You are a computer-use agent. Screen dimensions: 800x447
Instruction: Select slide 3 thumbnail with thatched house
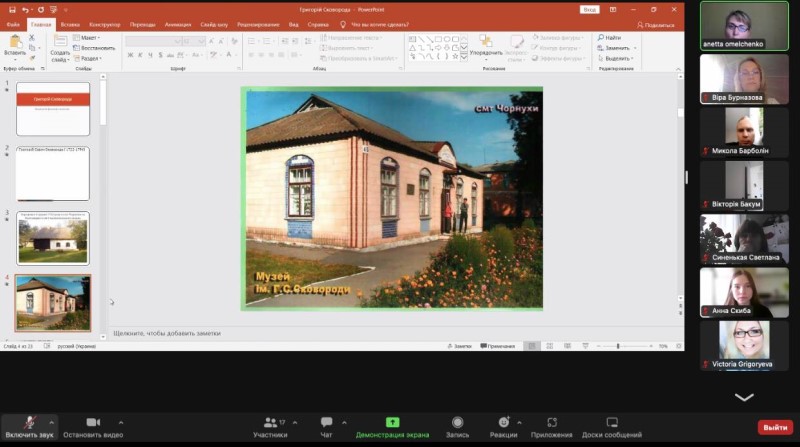tap(53, 238)
